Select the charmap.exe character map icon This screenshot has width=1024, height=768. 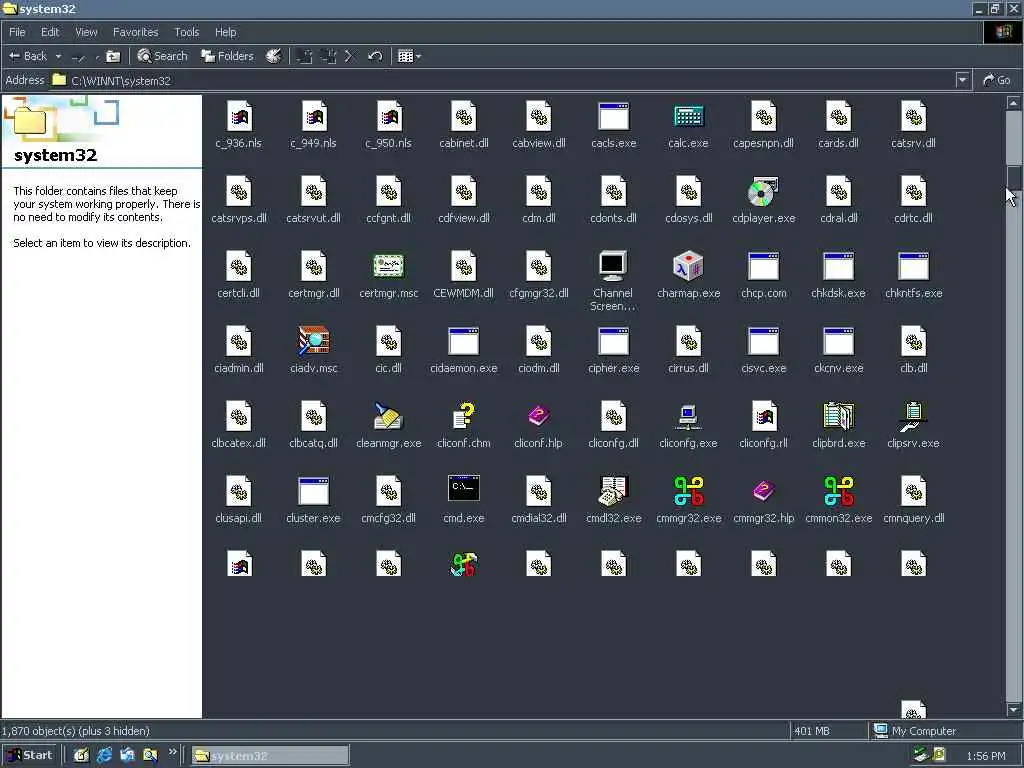pyautogui.click(x=688, y=266)
